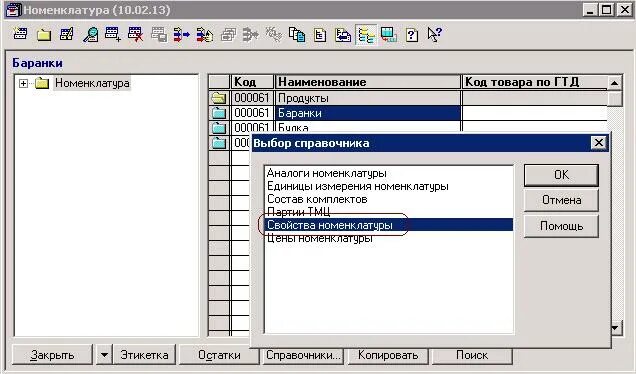Click code 000061 in the Продукты row
The image size is (636, 374).
tap(252, 98)
